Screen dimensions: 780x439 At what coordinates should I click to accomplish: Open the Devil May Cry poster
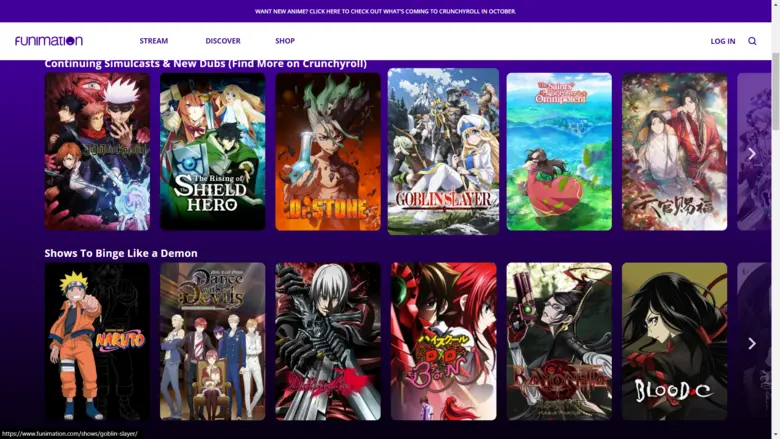click(328, 342)
